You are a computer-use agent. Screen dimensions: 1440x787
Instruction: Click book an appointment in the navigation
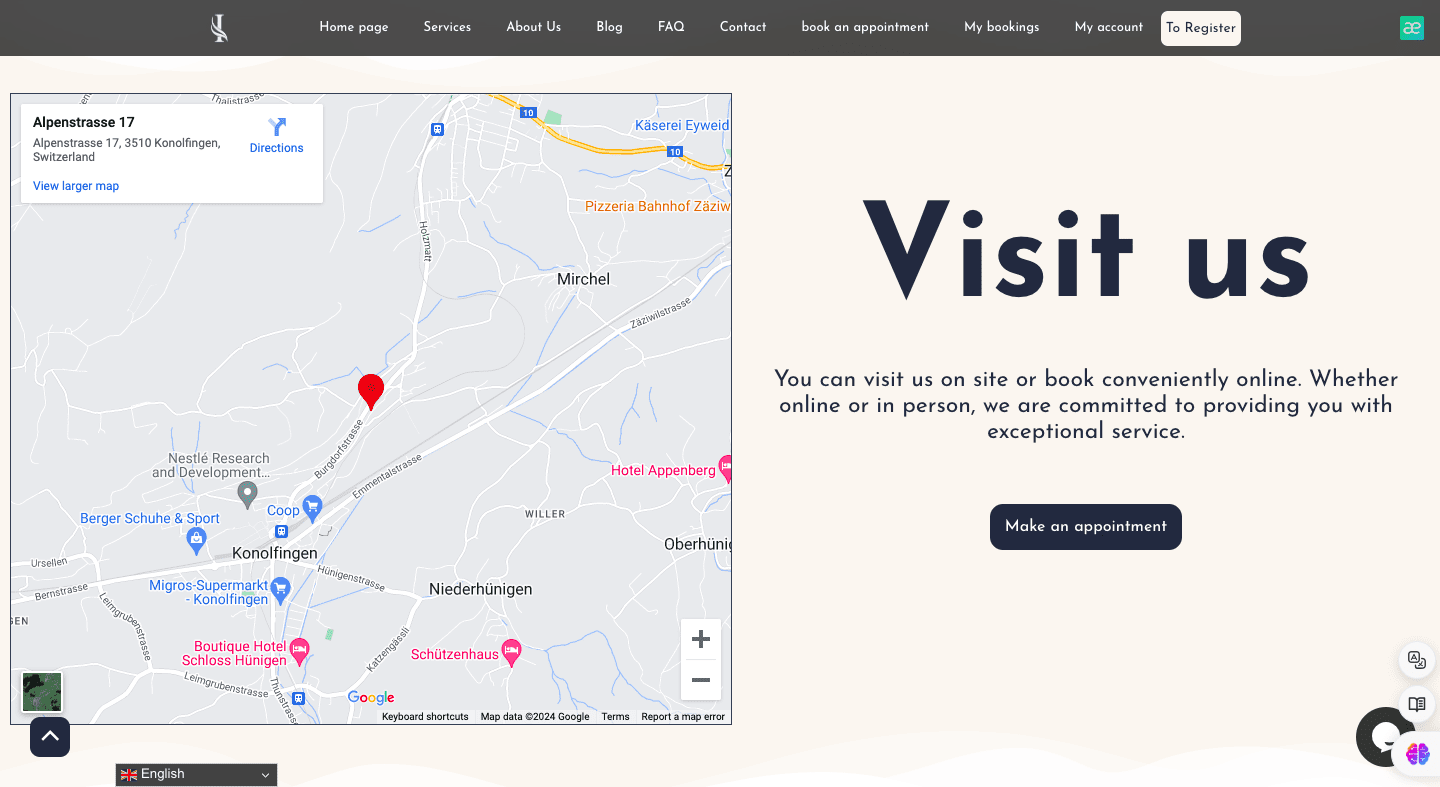point(865,27)
